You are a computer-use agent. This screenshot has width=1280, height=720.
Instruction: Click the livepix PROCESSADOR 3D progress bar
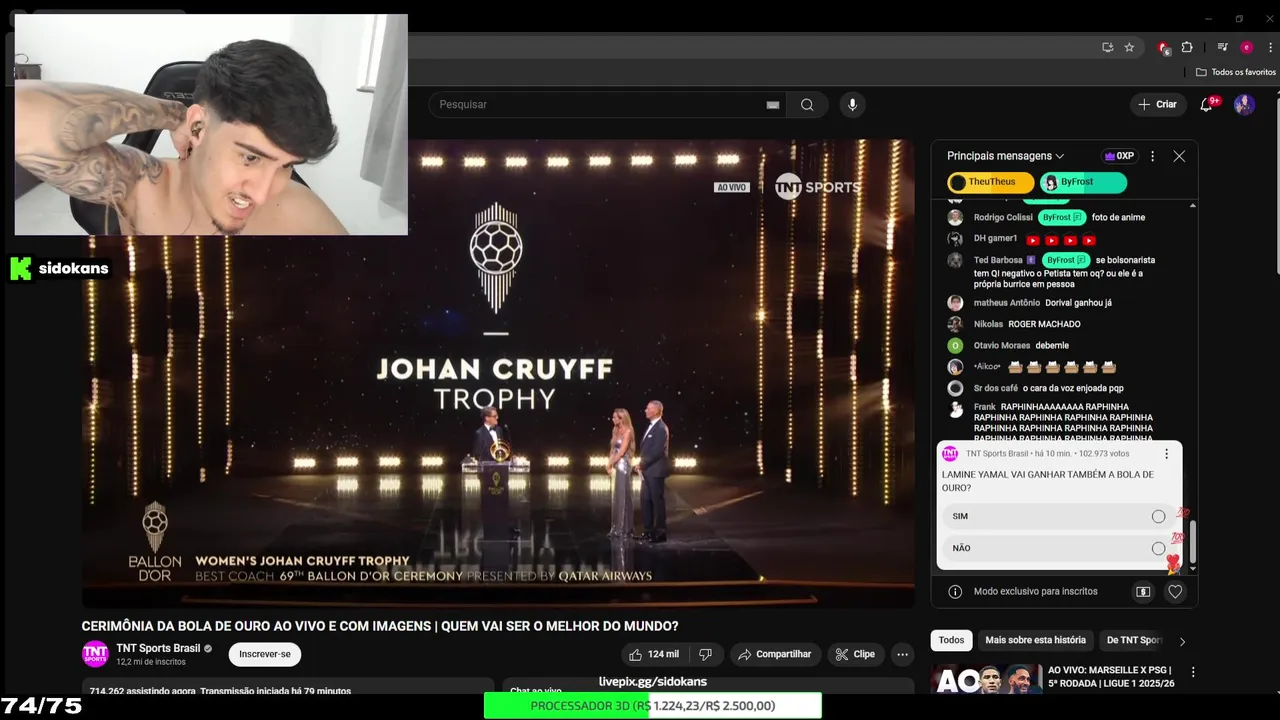point(653,706)
